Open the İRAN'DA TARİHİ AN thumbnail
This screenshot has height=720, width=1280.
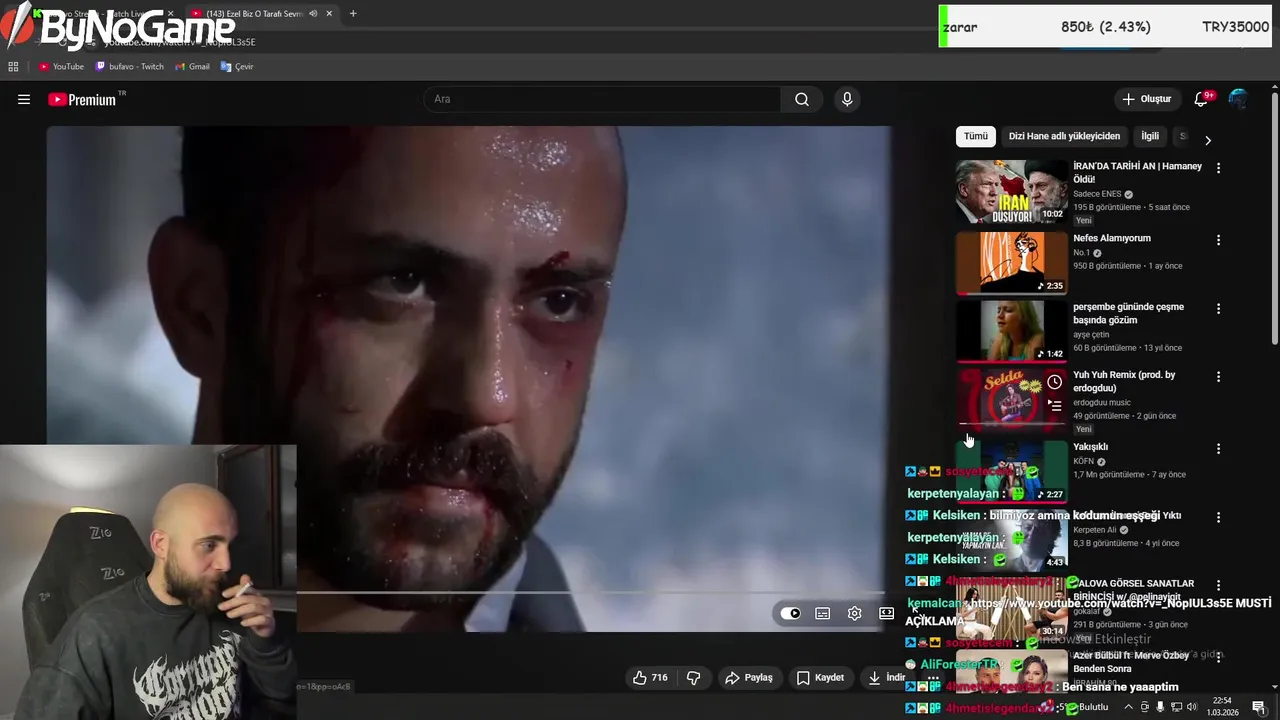click(x=1012, y=191)
